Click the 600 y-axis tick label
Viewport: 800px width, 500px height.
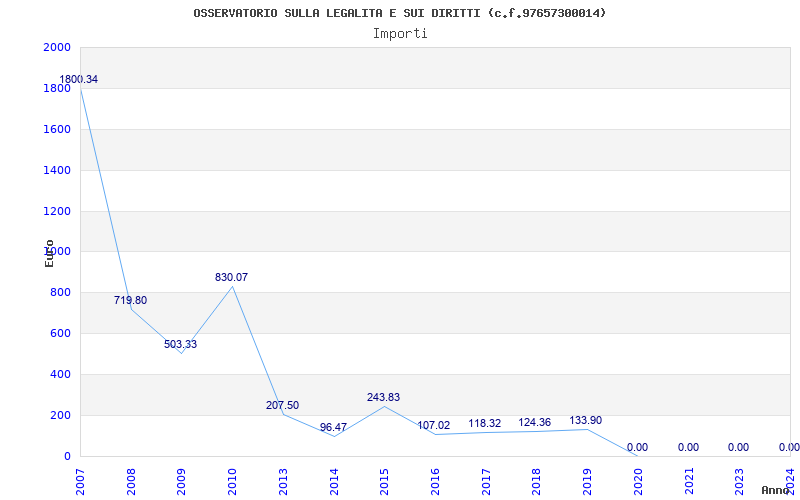pos(60,334)
